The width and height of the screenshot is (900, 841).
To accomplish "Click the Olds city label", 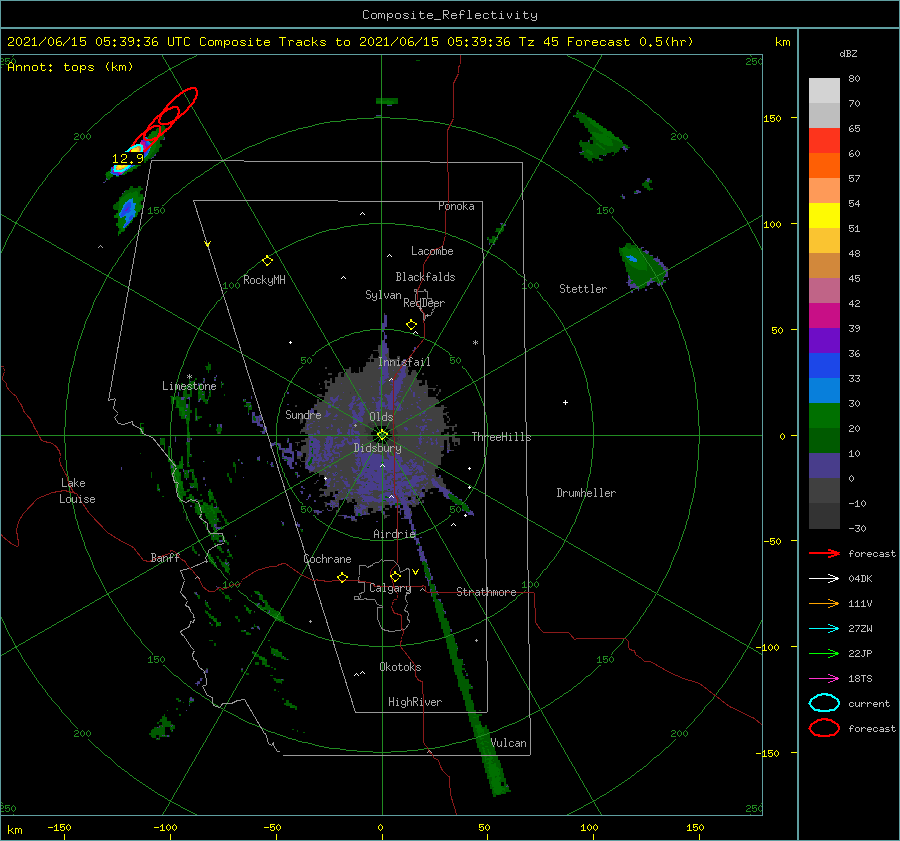I will [381, 417].
